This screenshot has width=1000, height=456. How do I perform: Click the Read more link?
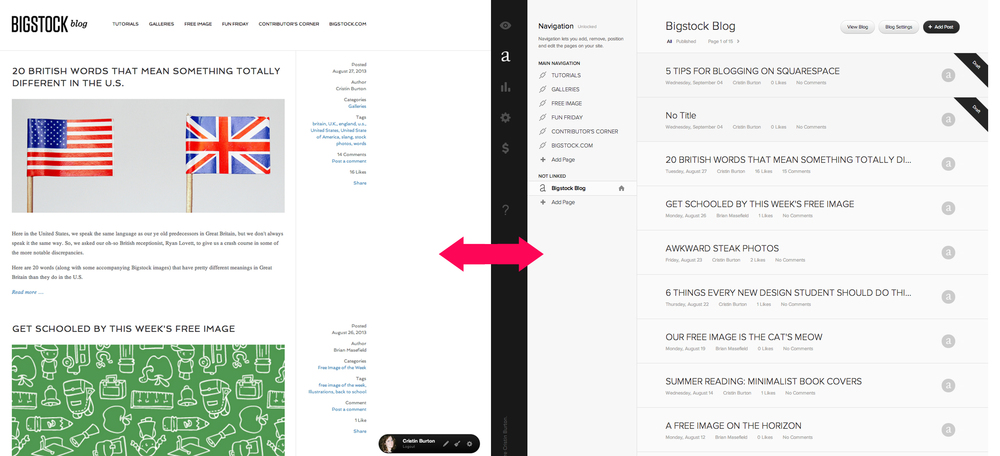tap(27, 292)
